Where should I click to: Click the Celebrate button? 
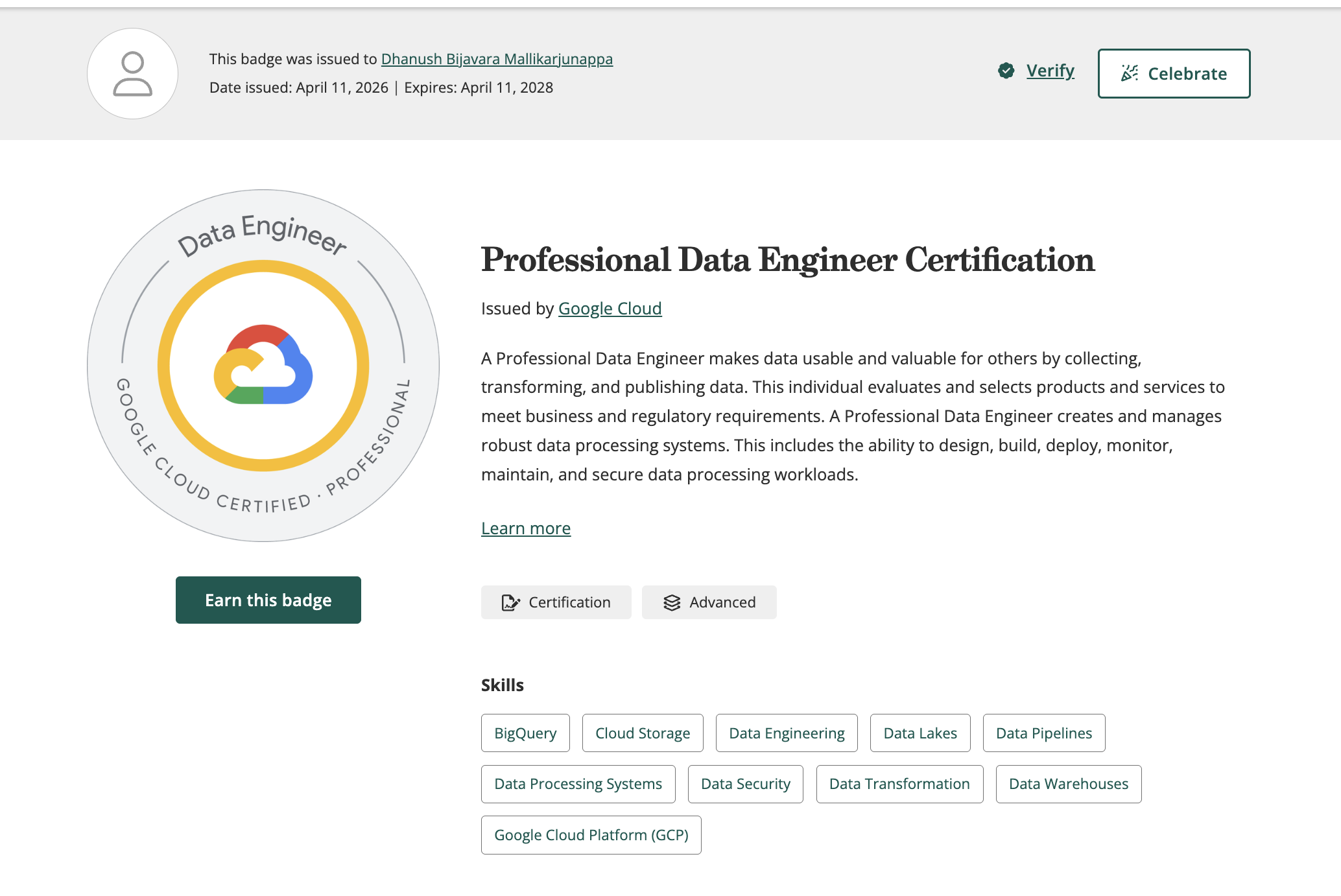1174,73
